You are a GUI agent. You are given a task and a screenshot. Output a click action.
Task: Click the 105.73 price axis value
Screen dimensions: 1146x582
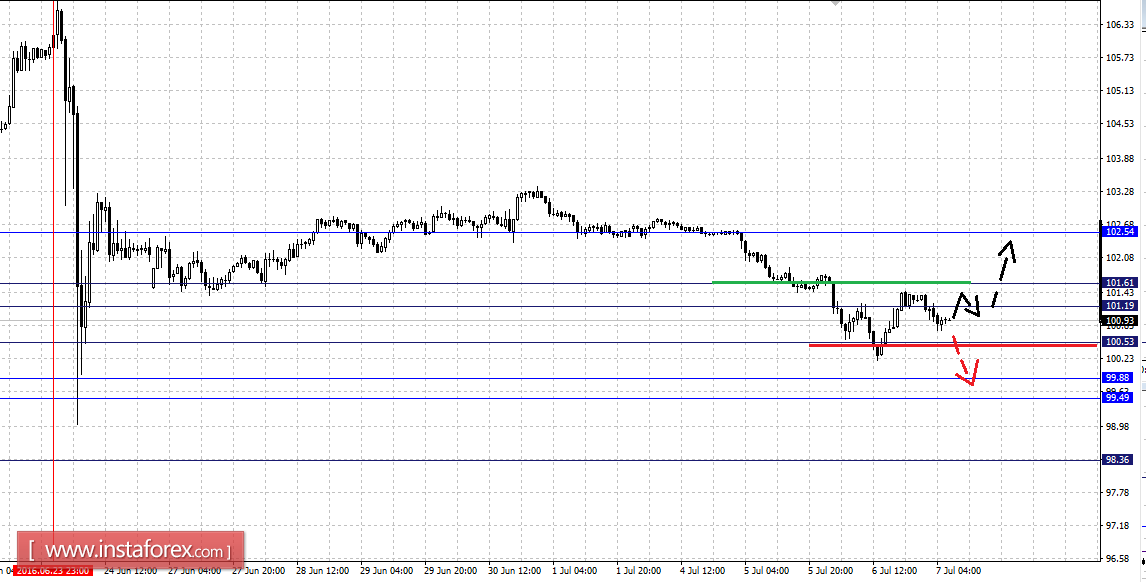coord(1120,58)
